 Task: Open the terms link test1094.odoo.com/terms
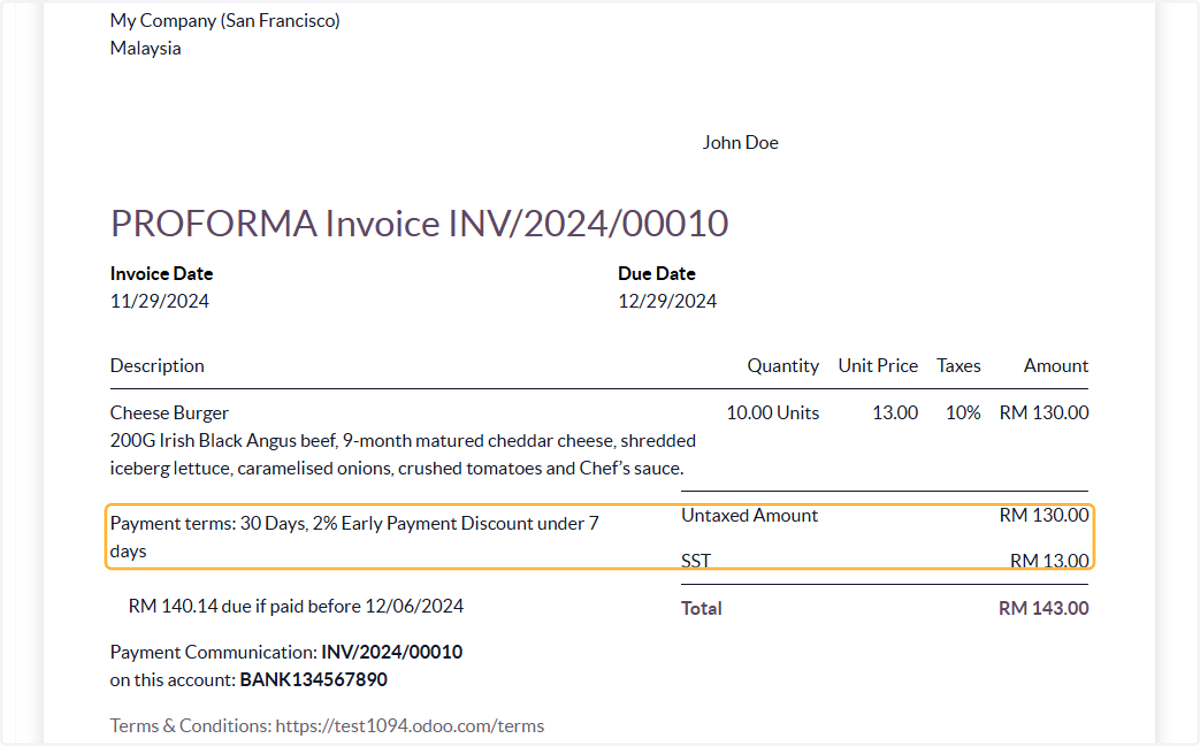(410, 726)
